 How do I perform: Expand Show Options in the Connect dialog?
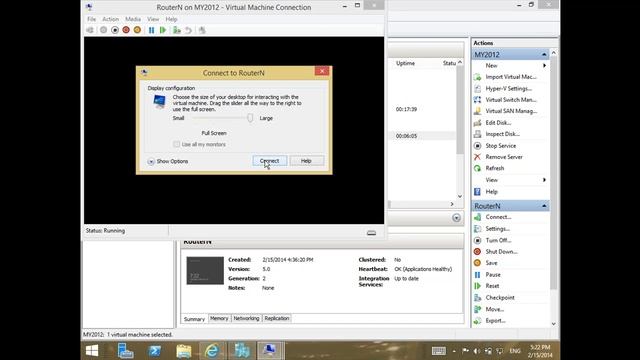[168, 161]
